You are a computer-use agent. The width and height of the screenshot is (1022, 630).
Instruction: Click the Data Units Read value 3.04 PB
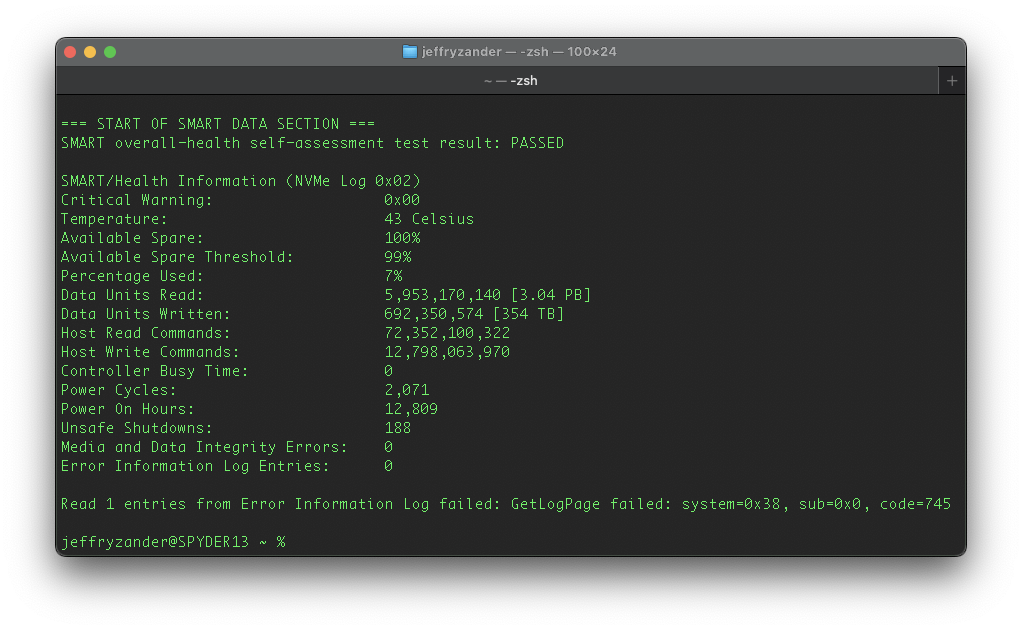(548, 294)
